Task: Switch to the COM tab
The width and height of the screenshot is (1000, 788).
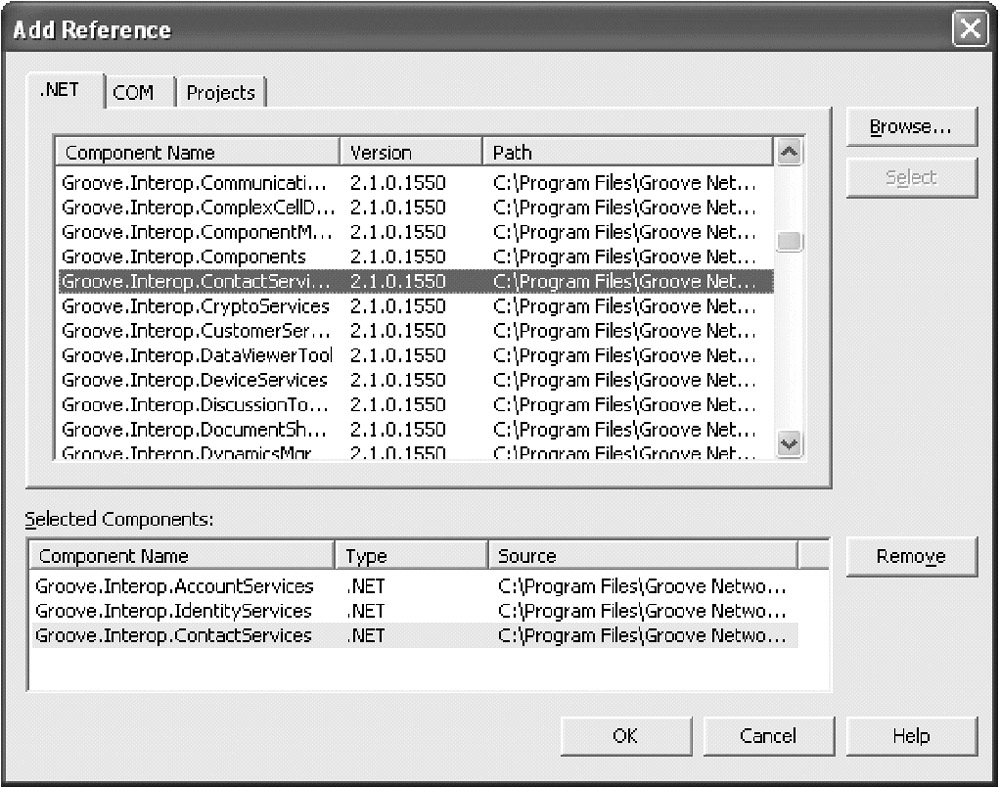Action: [x=134, y=93]
